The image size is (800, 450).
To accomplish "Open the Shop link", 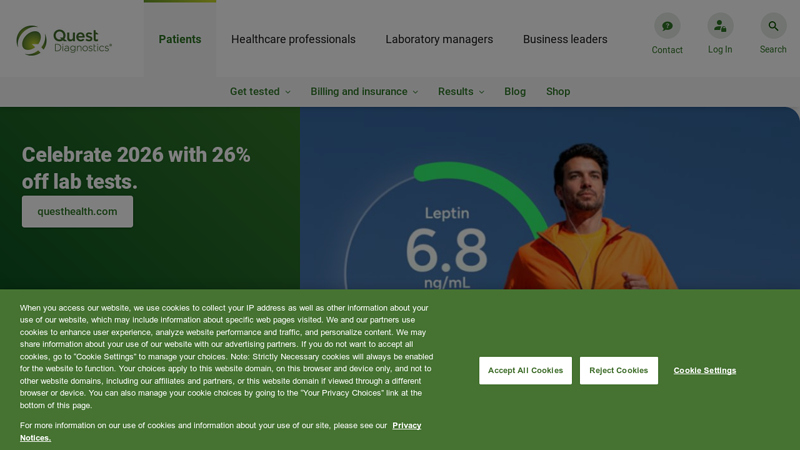I will click(x=558, y=91).
